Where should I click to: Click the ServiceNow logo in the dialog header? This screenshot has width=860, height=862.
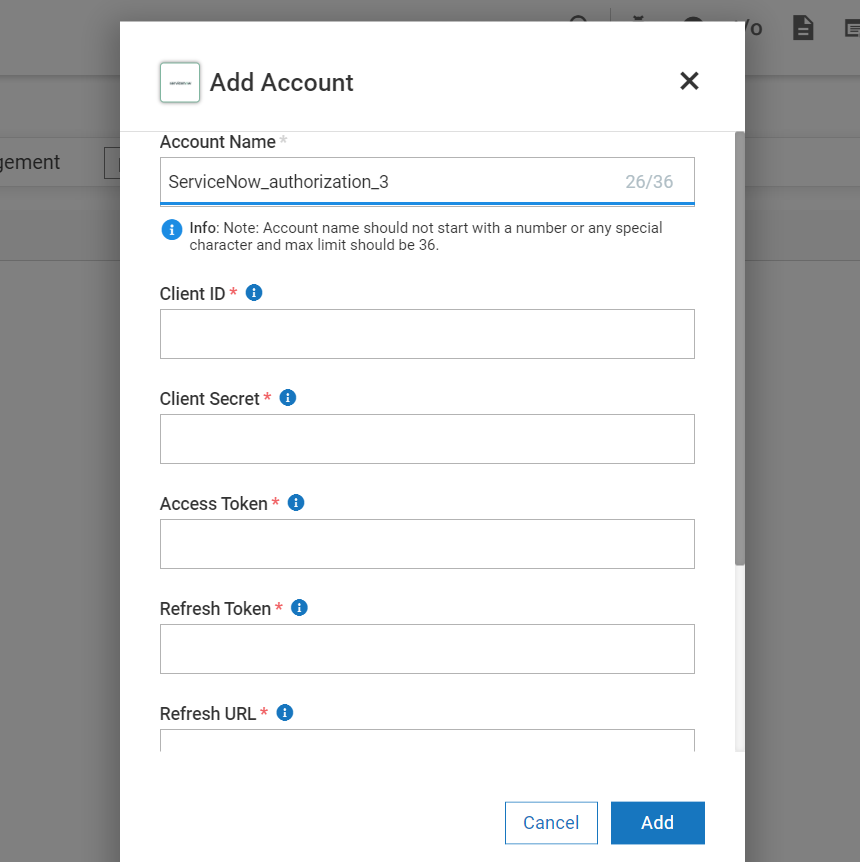pos(180,82)
